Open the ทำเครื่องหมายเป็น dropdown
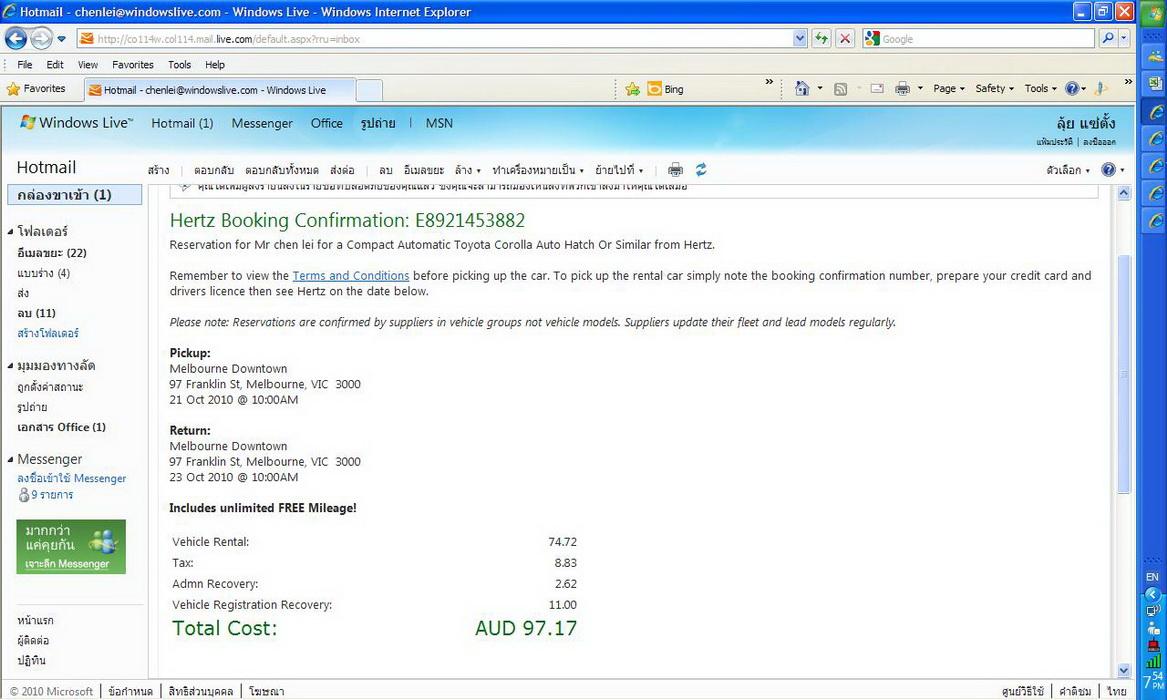1167x700 pixels. (x=538, y=170)
